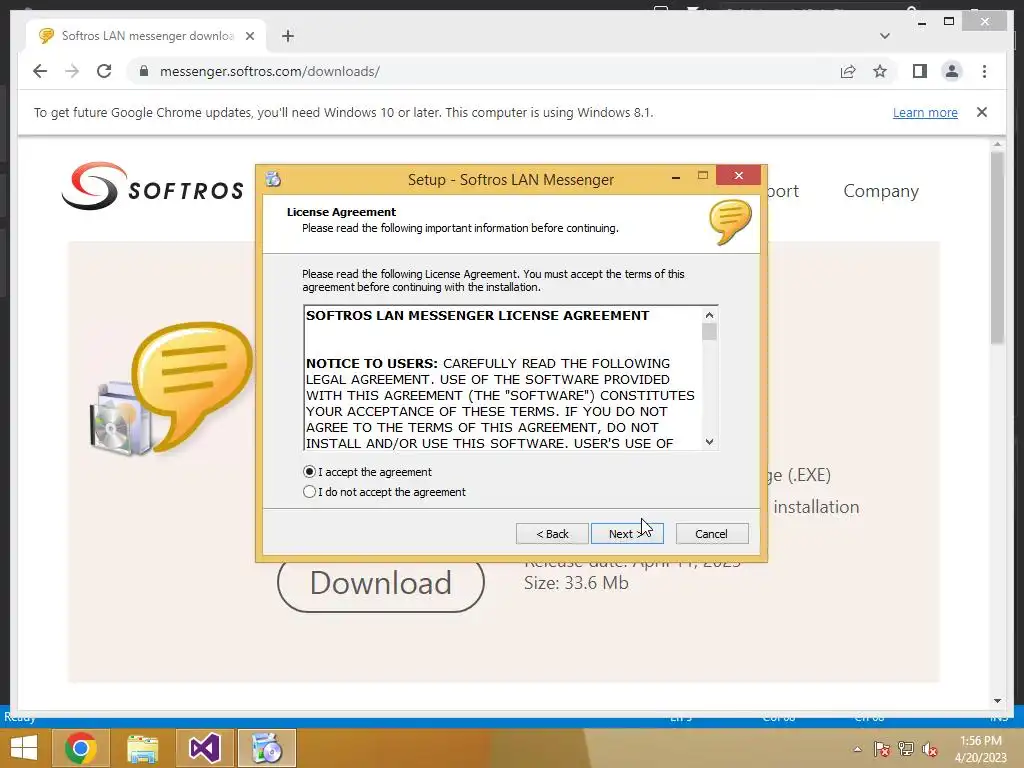This screenshot has height=768, width=1024.
Task: Open Chrome tab search chevron
Action: (x=885, y=36)
